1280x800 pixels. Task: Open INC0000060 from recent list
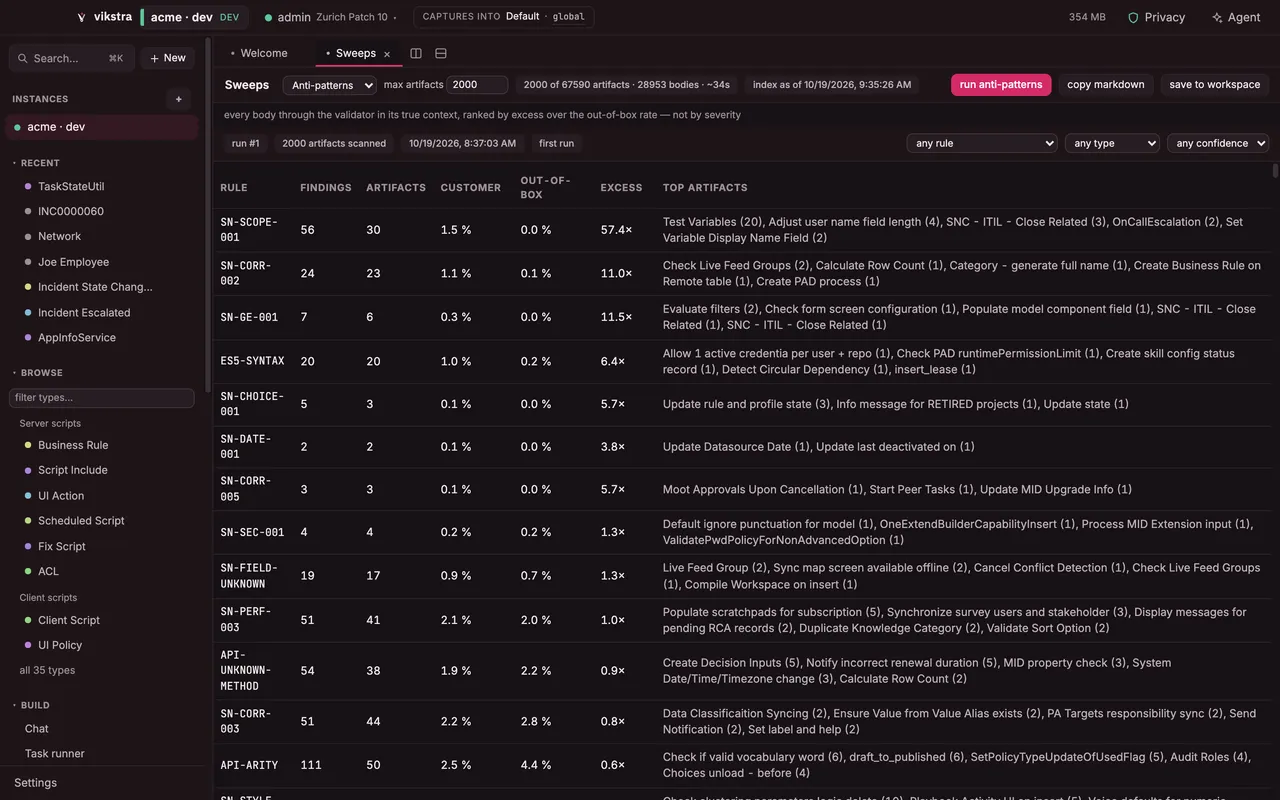(71, 212)
